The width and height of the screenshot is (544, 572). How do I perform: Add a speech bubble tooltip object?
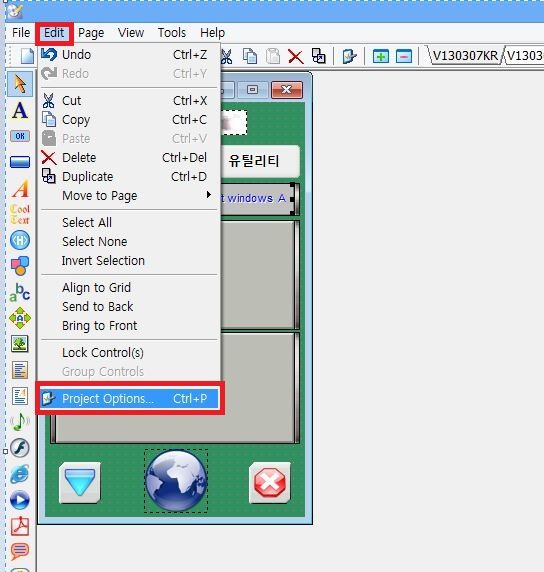pyautogui.click(x=20, y=551)
